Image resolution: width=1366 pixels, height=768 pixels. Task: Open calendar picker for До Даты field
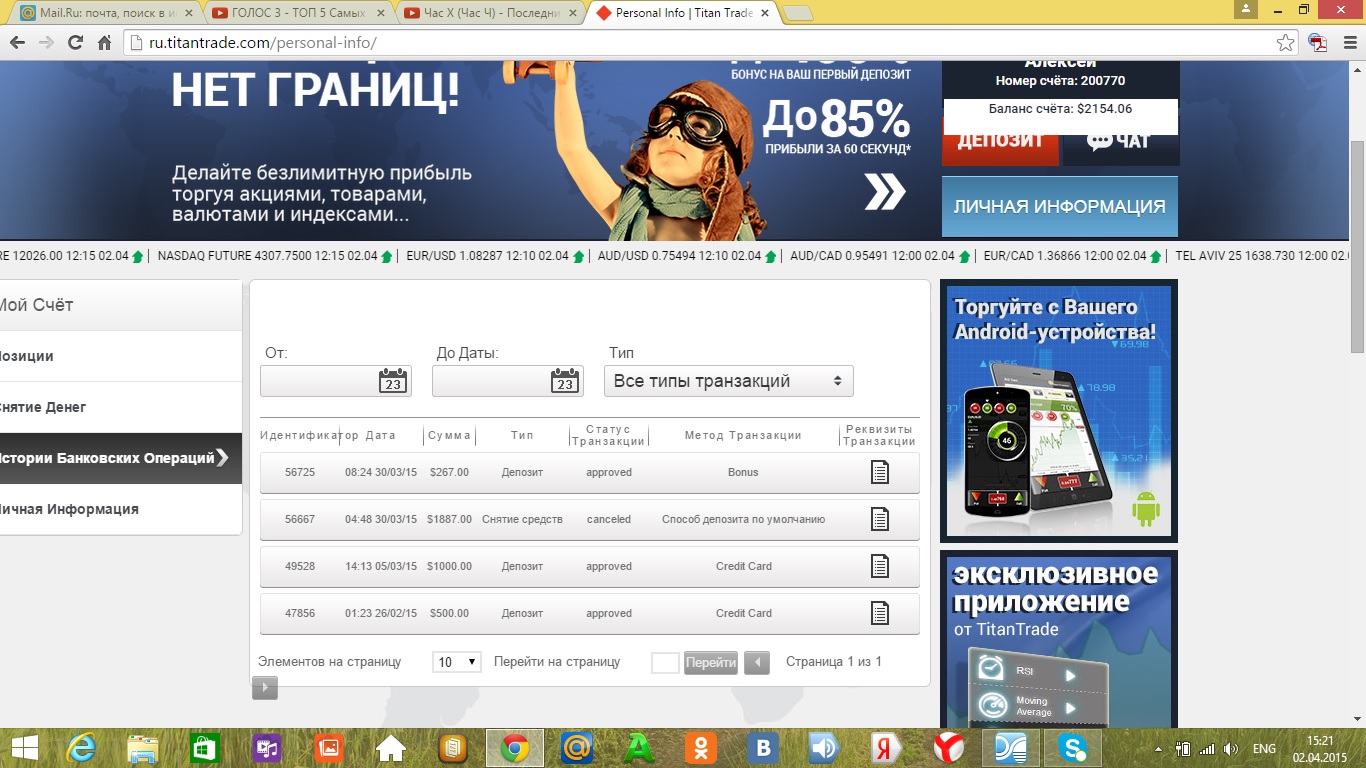565,381
